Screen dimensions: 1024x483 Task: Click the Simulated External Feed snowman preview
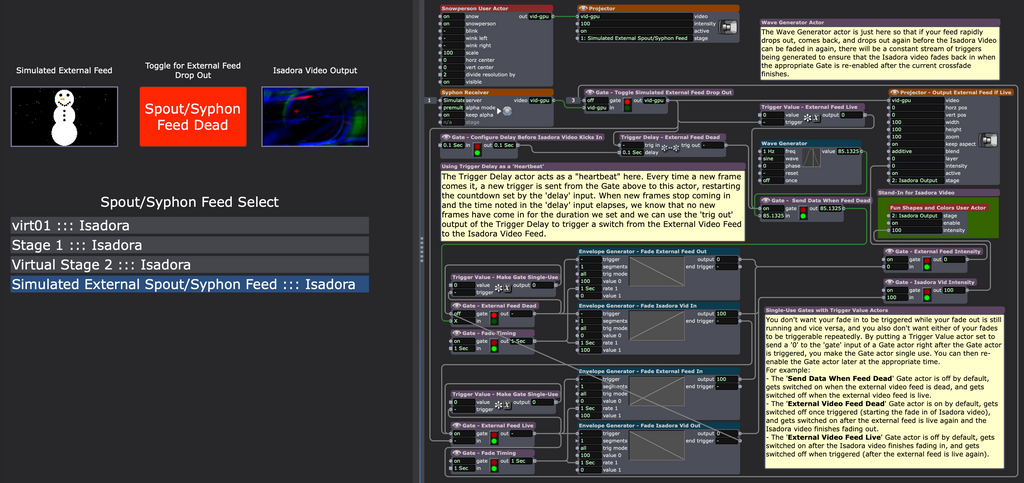(64, 116)
